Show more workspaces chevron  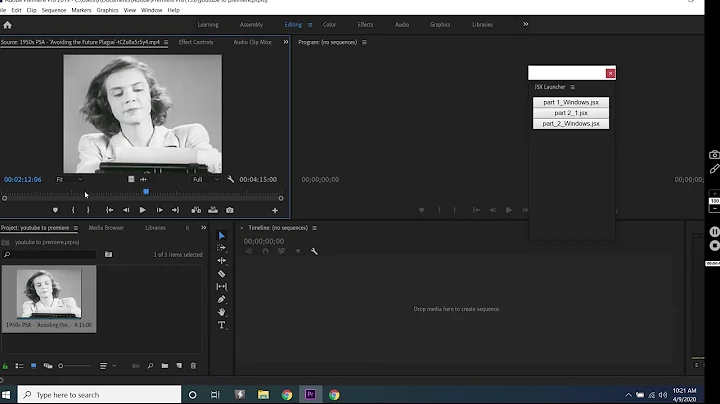(525, 24)
